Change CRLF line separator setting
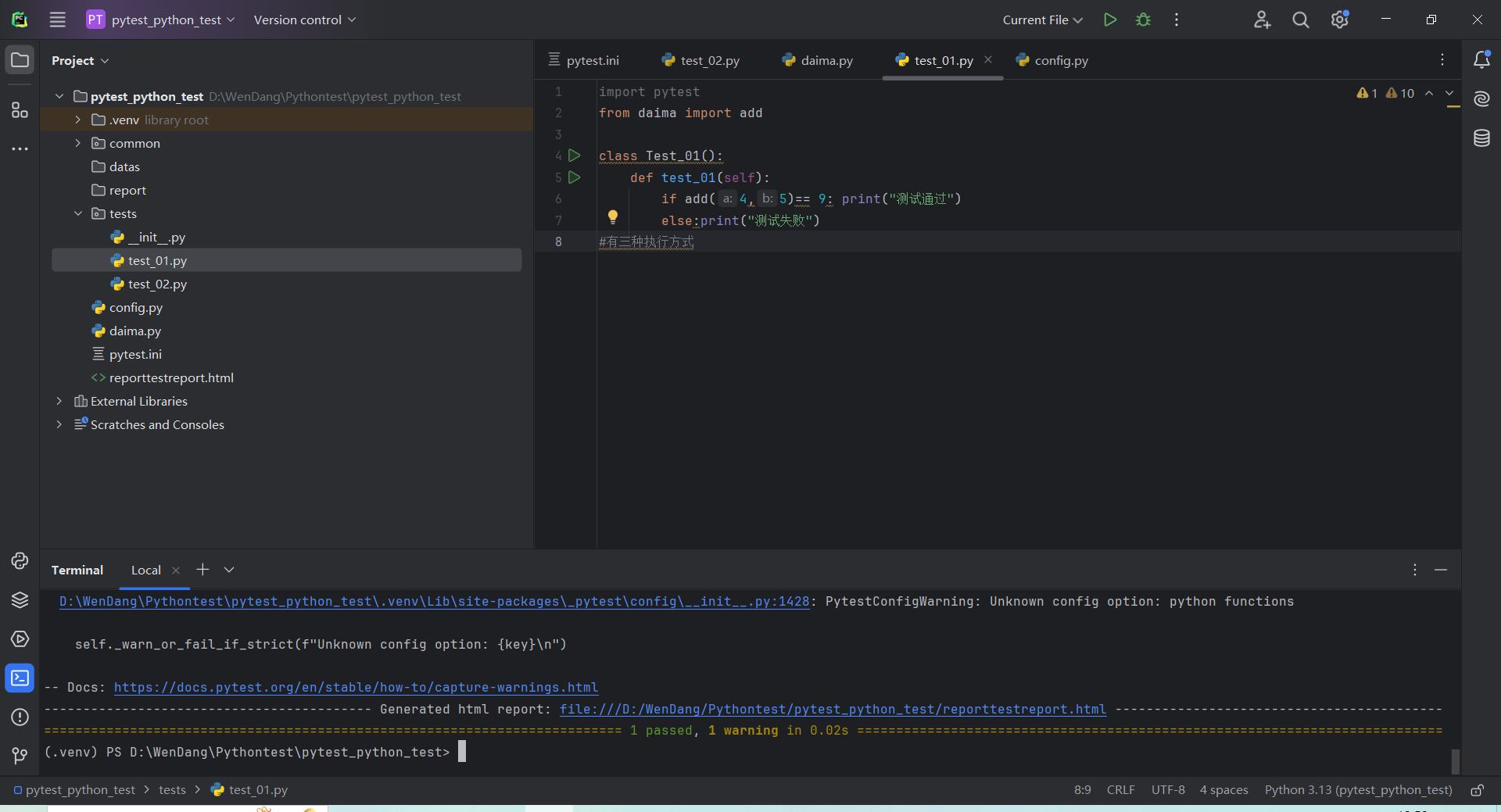The height and width of the screenshot is (812, 1501). click(x=1120, y=790)
